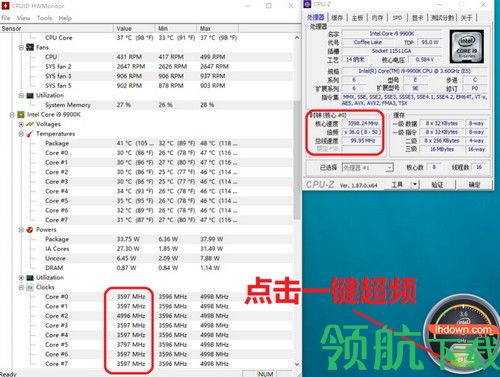
Task: Click the Fans category icon
Action: click(30, 47)
